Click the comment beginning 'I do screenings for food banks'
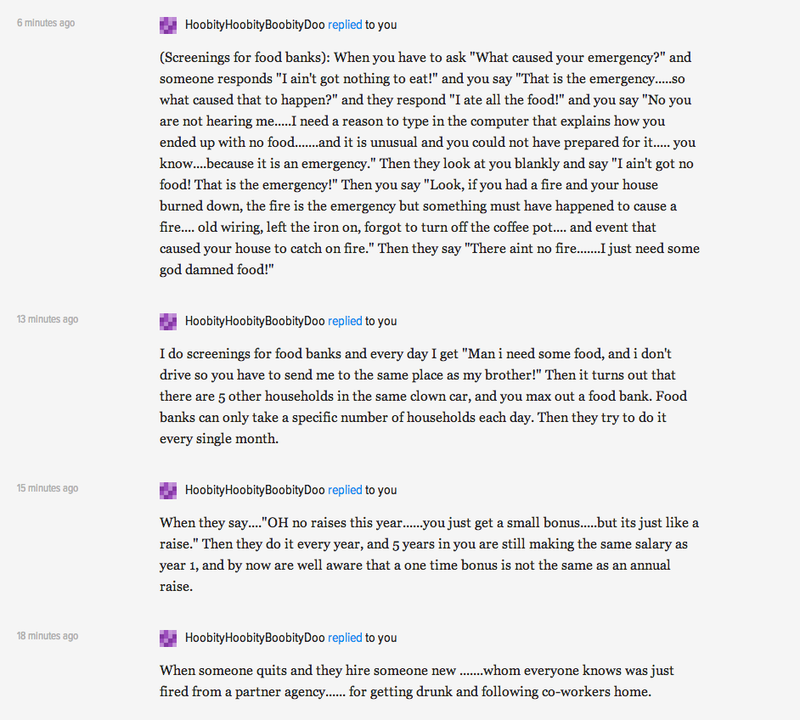The image size is (800, 720). pyautogui.click(x=423, y=396)
